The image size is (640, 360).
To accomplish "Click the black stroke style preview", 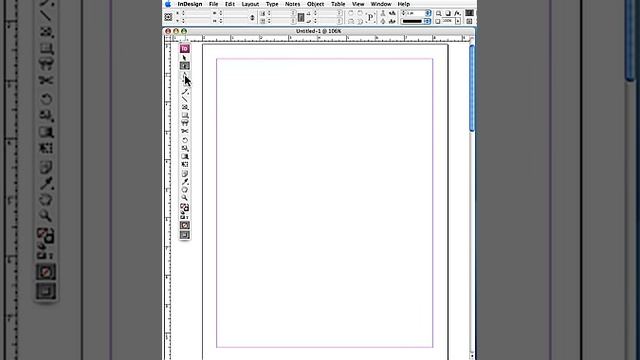I will 412,21.
